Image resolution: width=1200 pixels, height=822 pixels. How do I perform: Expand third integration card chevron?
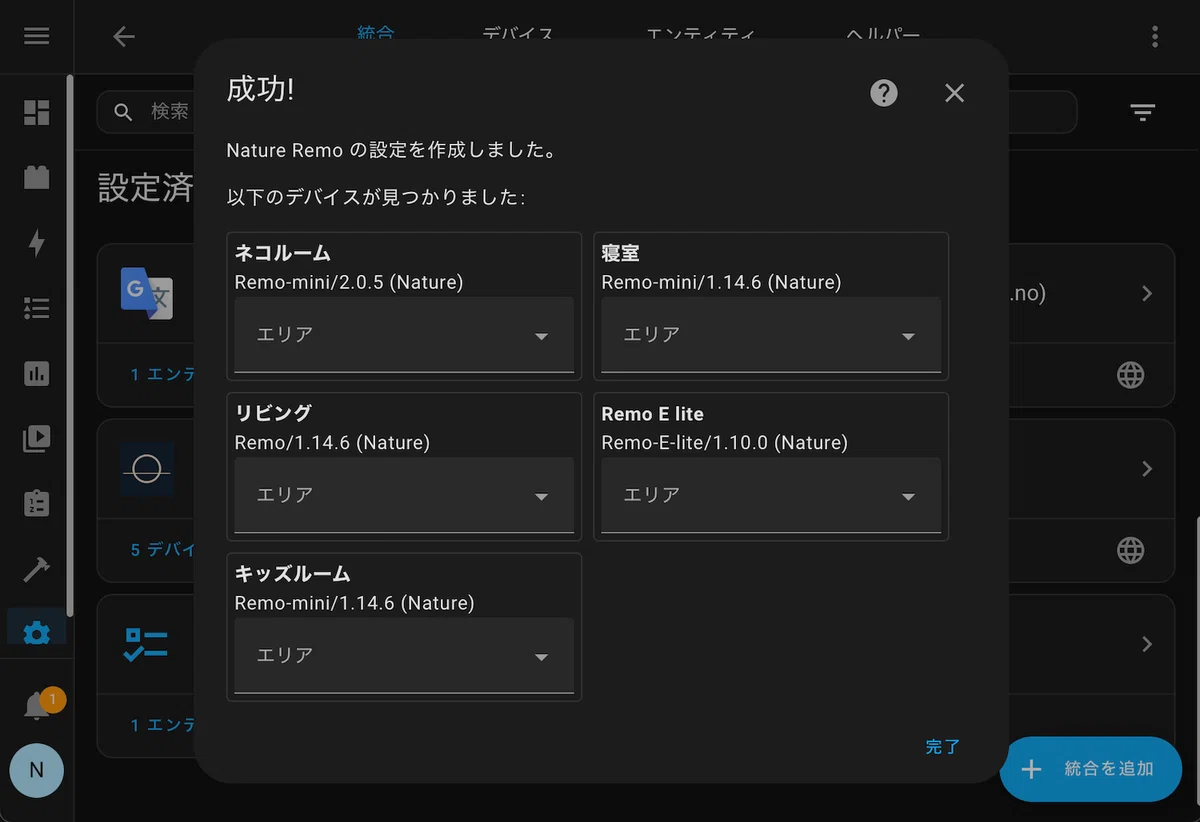(1147, 643)
